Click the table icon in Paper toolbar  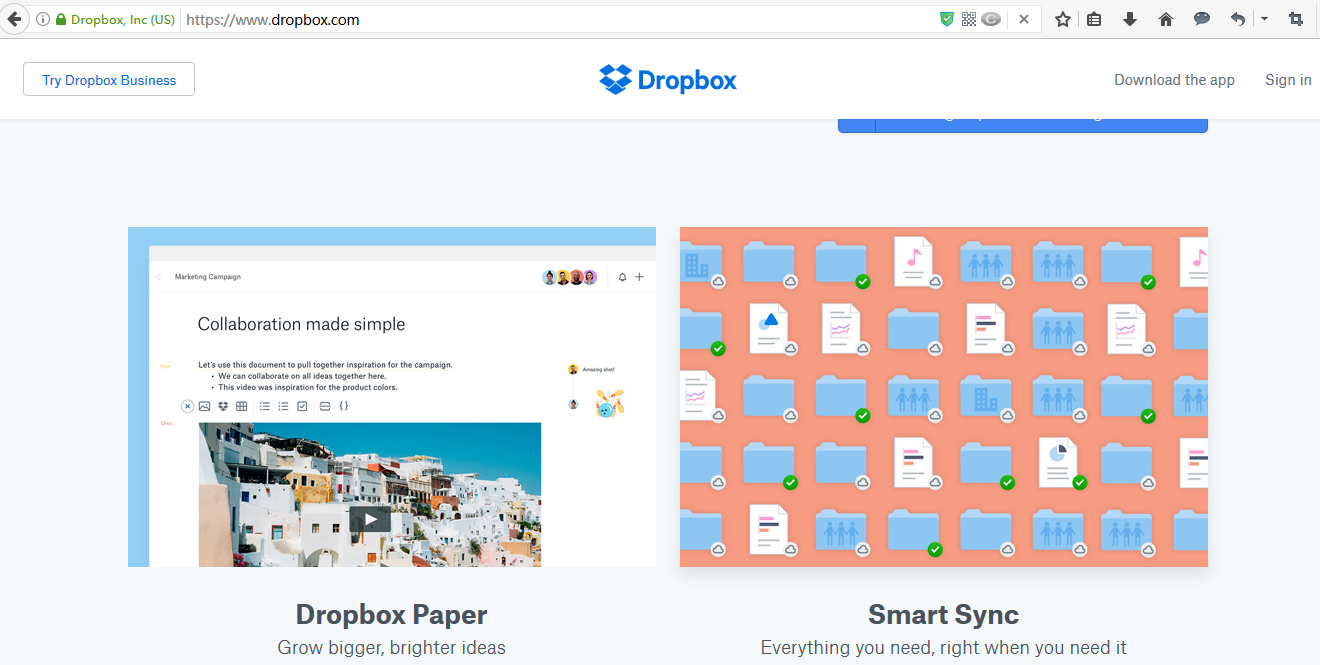[241, 406]
